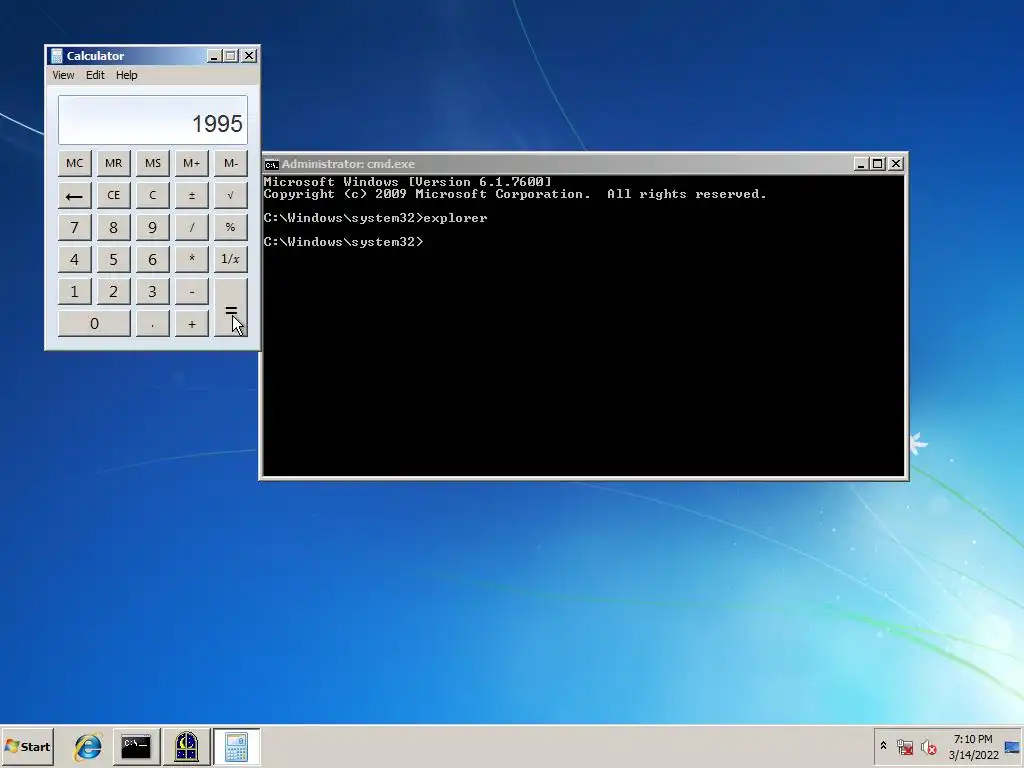Open the window-icon app on taskbar
The image size is (1024, 768).
[187, 746]
